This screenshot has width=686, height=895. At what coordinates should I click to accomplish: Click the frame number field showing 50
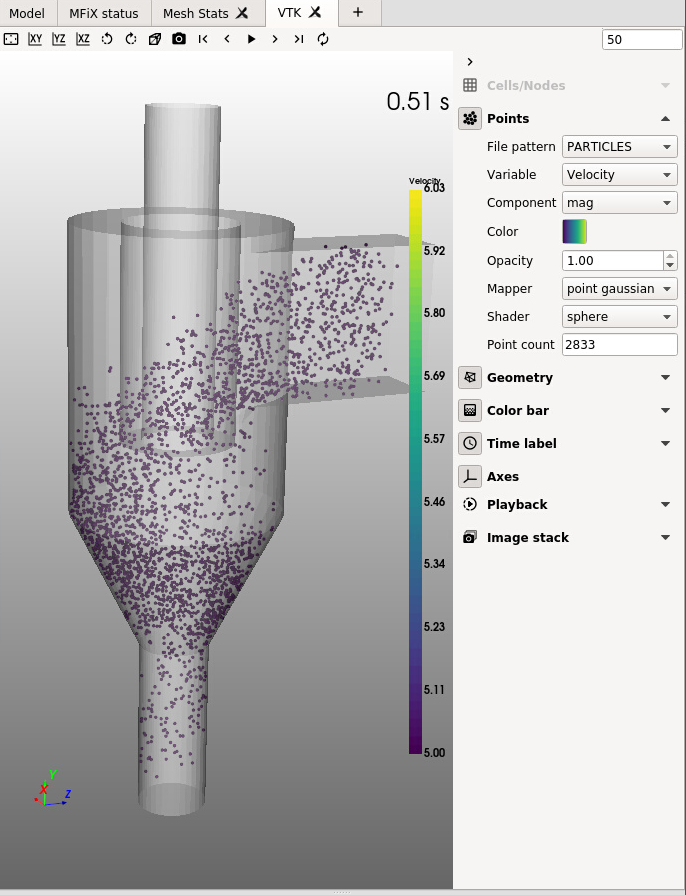(642, 39)
